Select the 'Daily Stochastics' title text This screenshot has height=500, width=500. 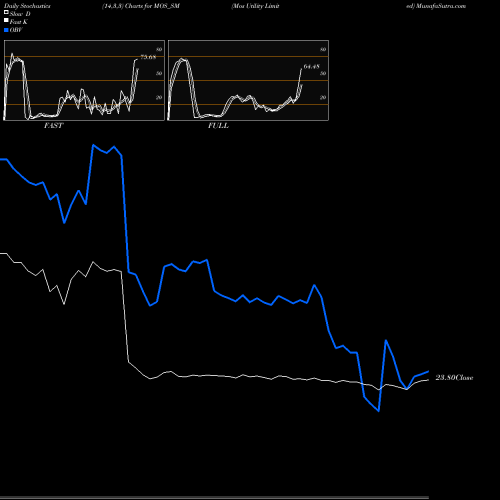pyautogui.click(x=27, y=6)
